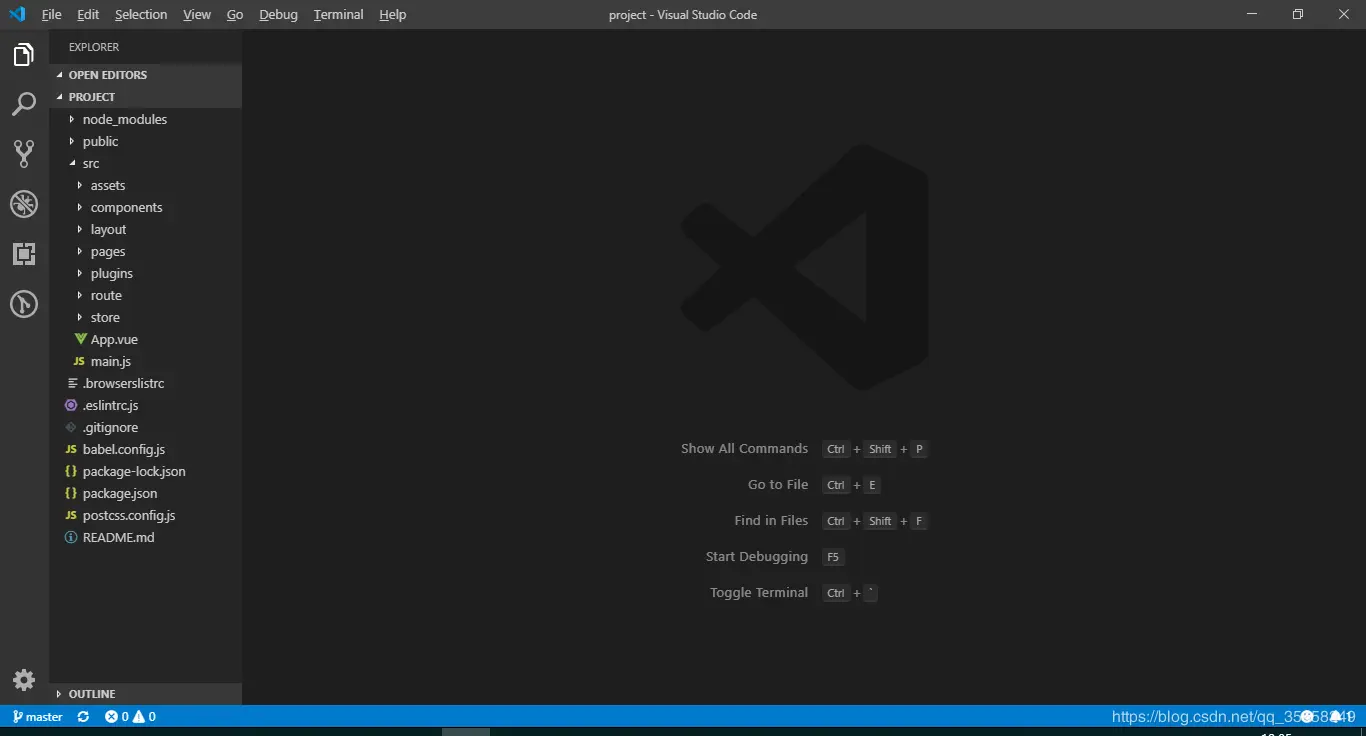The width and height of the screenshot is (1366, 736).
Task: Open the Selection menu
Action: 141,15
